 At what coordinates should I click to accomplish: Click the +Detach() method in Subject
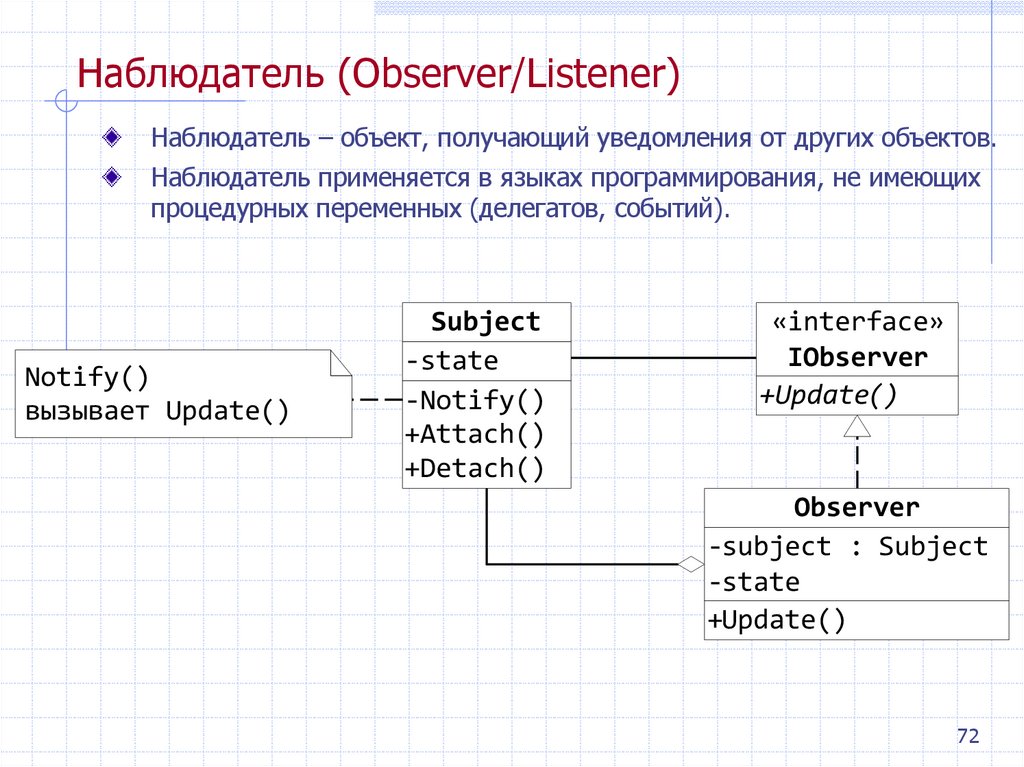pos(475,466)
